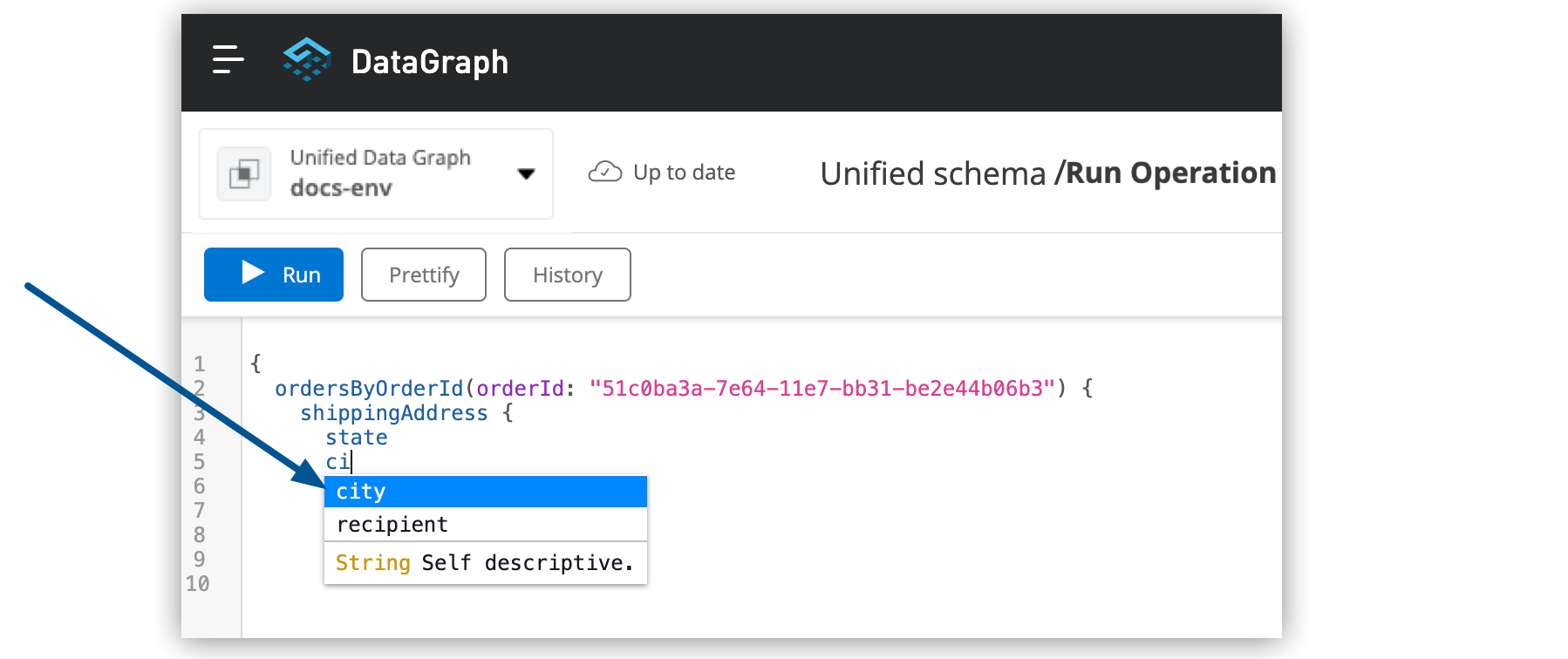This screenshot has width=1568, height=659.
Task: Expand the docs-env environment dropdown arrow
Action: [526, 173]
